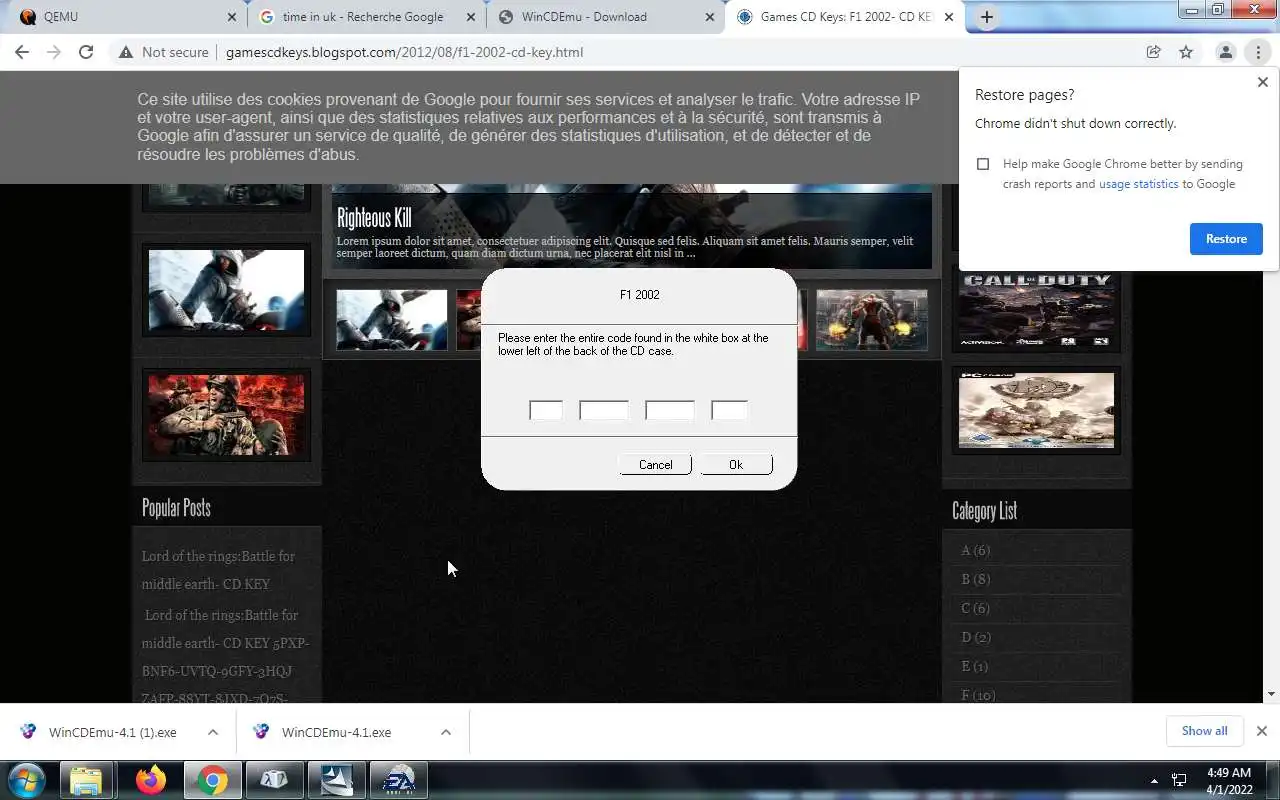Click Restore to reopen pages
Screen dimensions: 1280x800
click(1226, 239)
